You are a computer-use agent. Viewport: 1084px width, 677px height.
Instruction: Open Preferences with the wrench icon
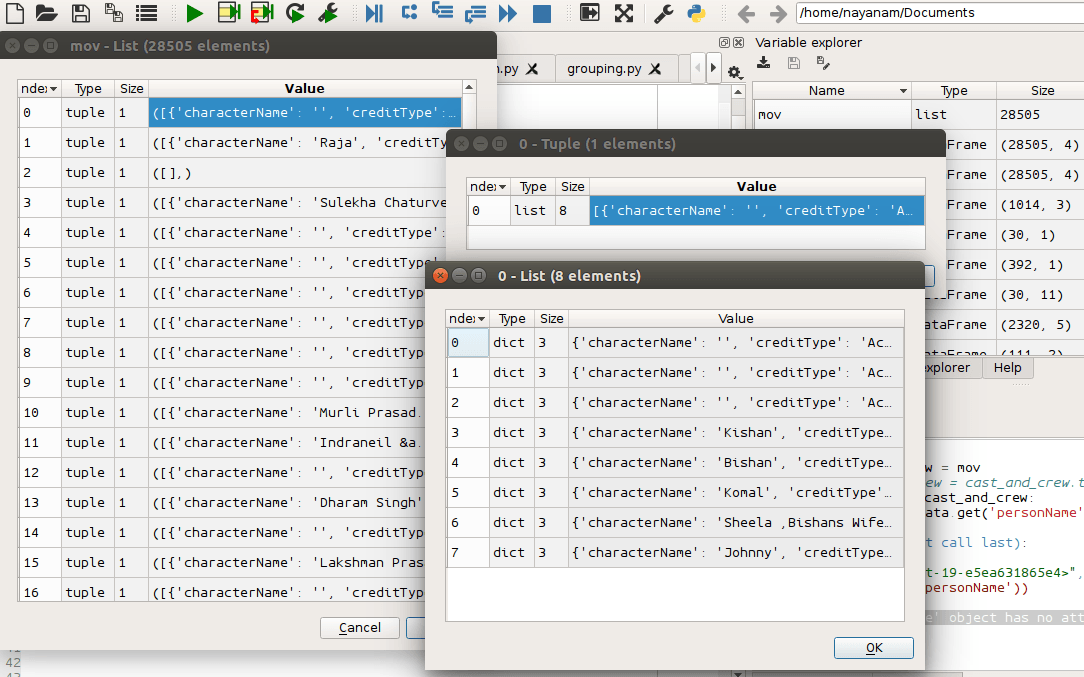[663, 13]
